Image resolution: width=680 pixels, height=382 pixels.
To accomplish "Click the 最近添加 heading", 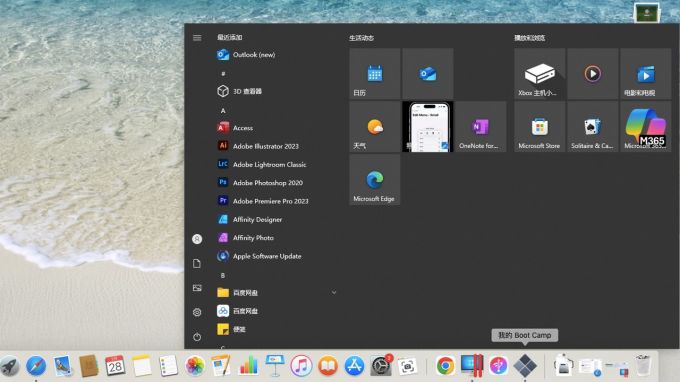I will pos(229,37).
